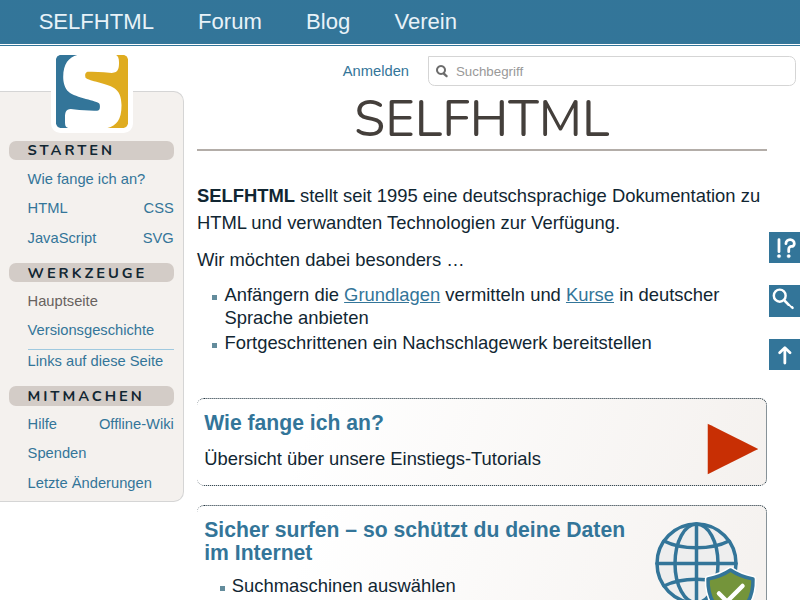This screenshot has height=600, width=800.
Task: Focus the Suchbegriff search field
Action: pyautogui.click(x=611, y=71)
